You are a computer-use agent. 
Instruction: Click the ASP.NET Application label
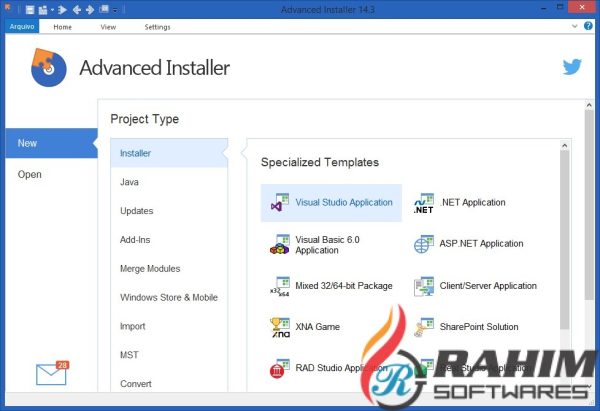481,244
